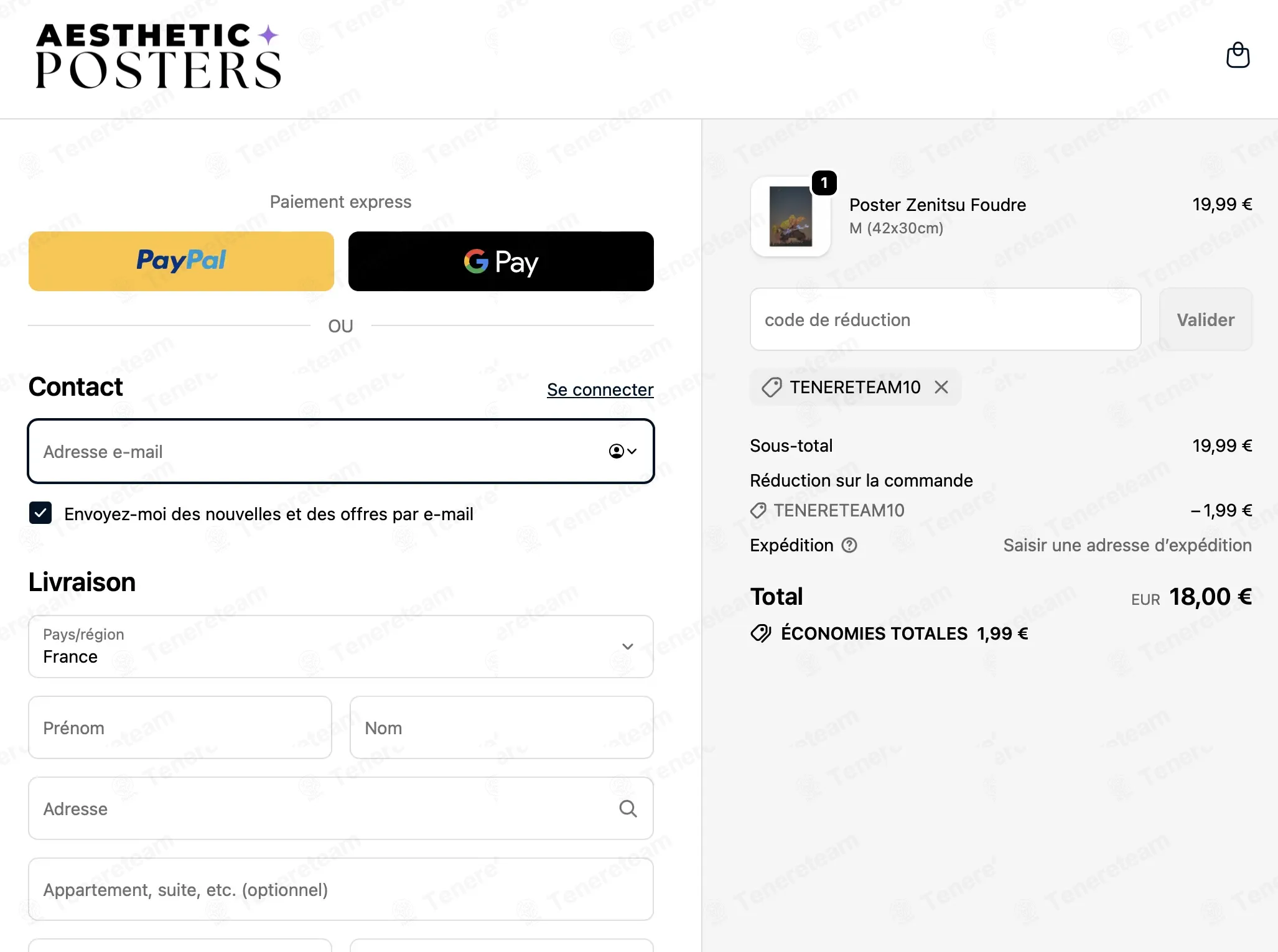Click the quantity badge showing 1
This screenshot has height=952, width=1278.
[824, 183]
